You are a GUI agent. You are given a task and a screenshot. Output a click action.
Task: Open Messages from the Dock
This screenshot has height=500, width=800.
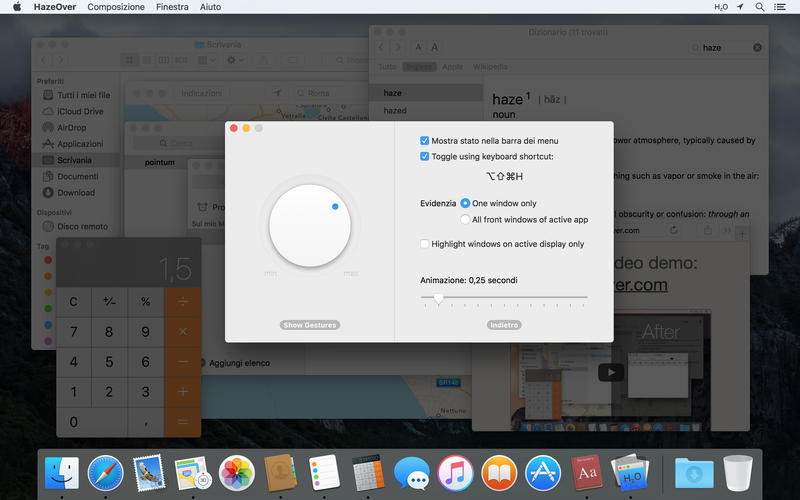pos(412,474)
